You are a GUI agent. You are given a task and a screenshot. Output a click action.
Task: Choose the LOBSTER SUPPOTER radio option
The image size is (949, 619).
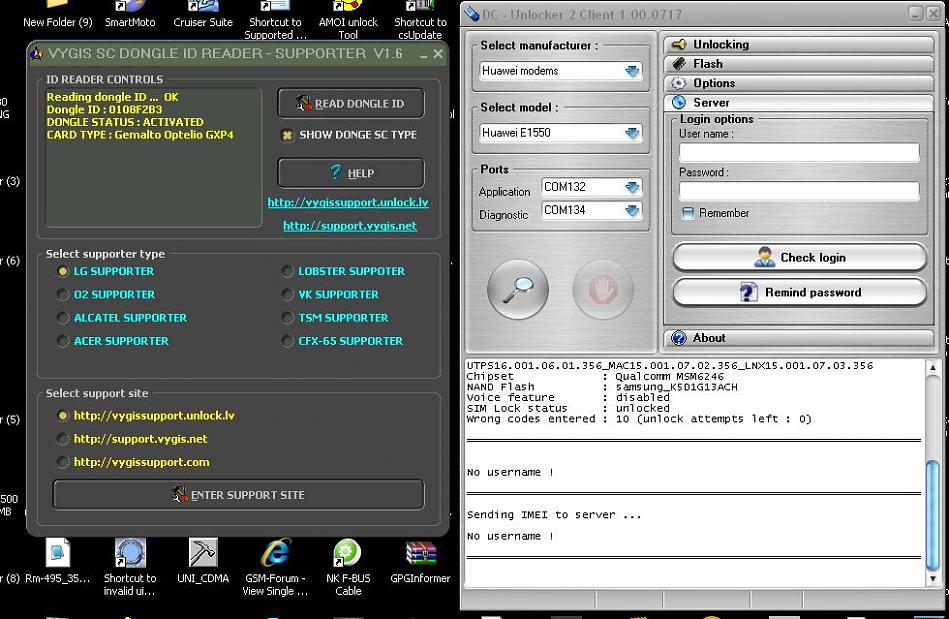[x=288, y=271]
